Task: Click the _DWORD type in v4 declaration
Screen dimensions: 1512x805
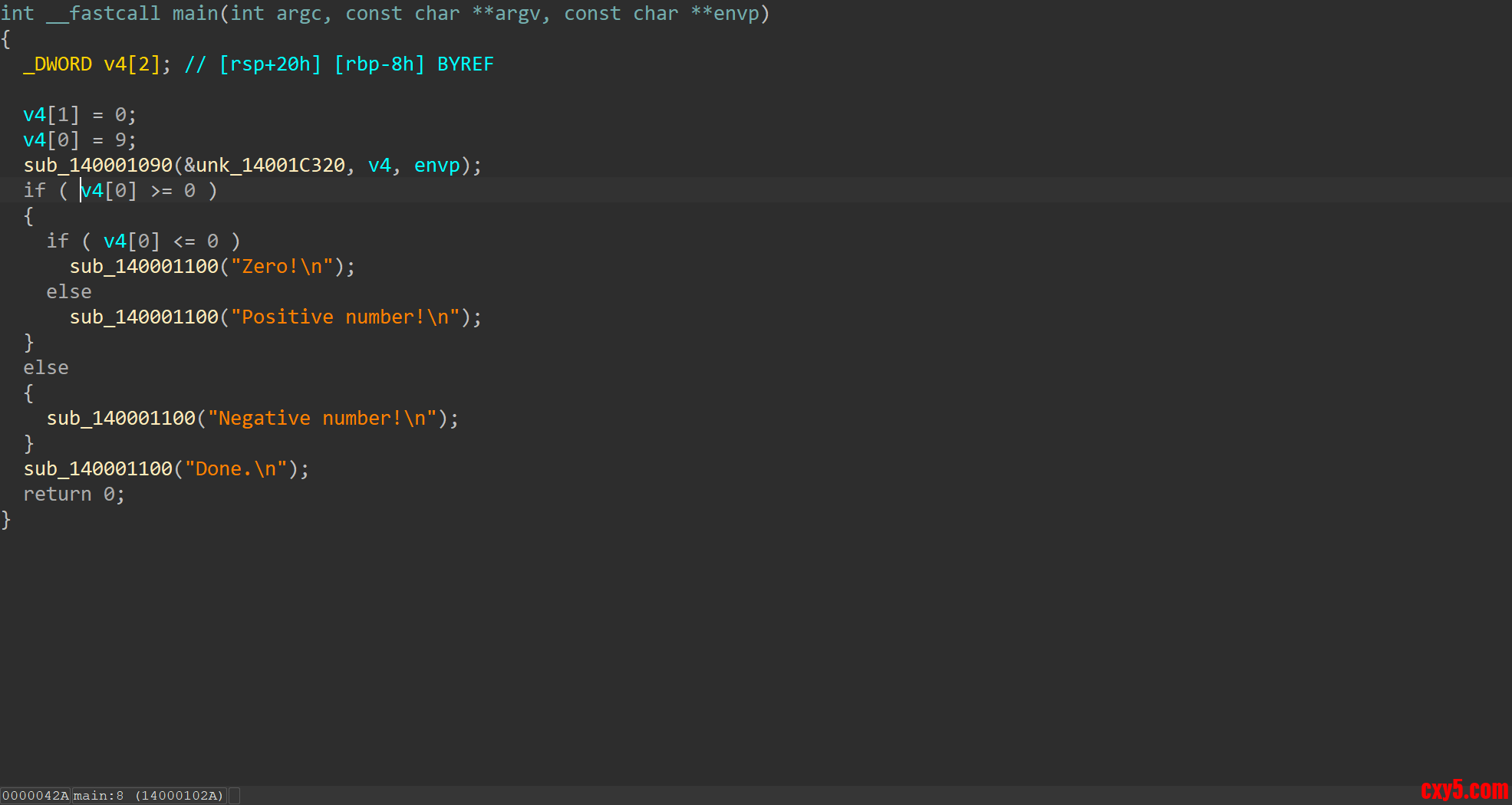Action: pyautogui.click(x=58, y=64)
